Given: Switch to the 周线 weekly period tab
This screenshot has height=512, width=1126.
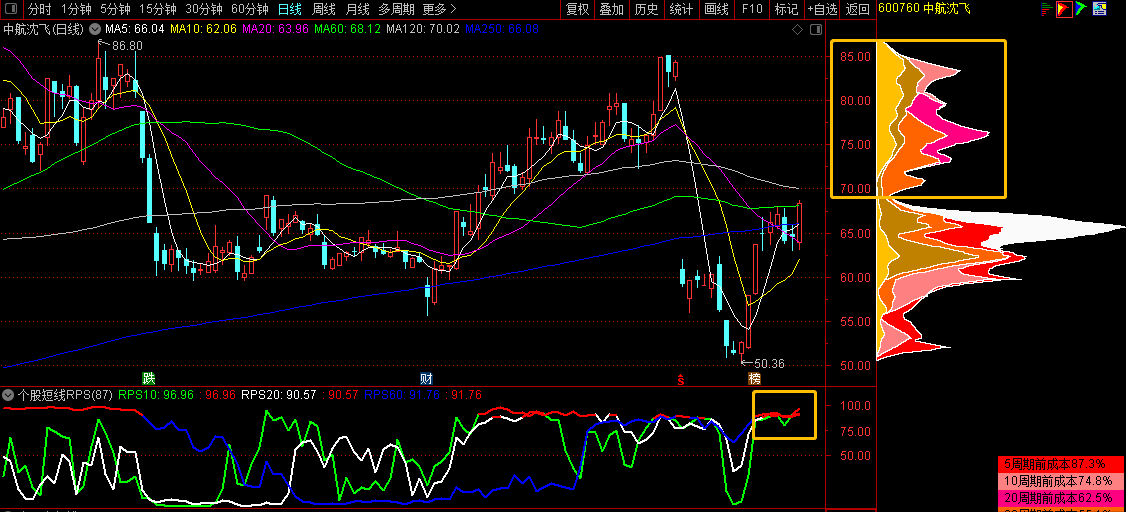Looking at the screenshot, I should tap(324, 9).
